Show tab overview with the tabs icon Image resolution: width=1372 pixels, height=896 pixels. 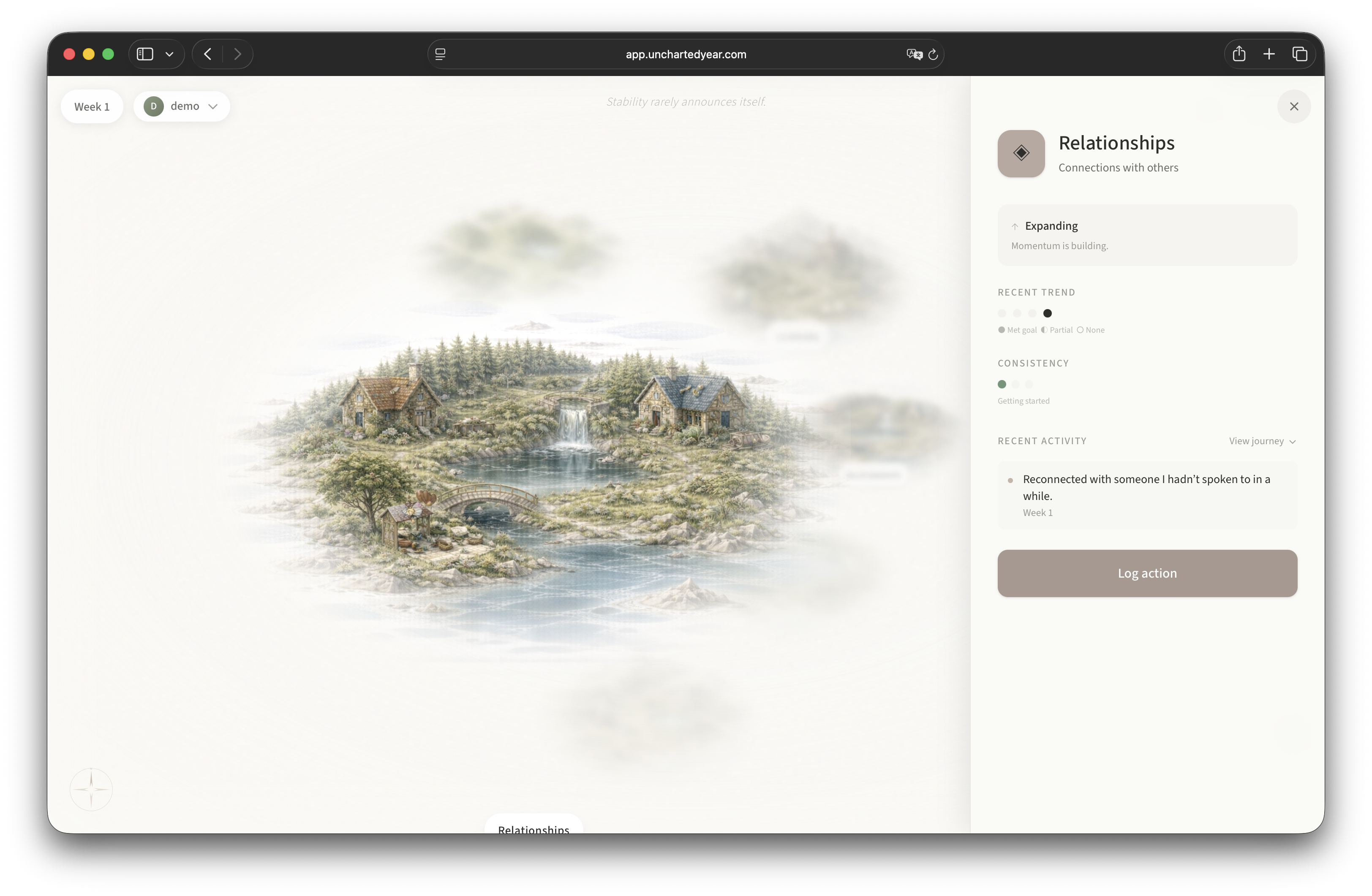1300,54
